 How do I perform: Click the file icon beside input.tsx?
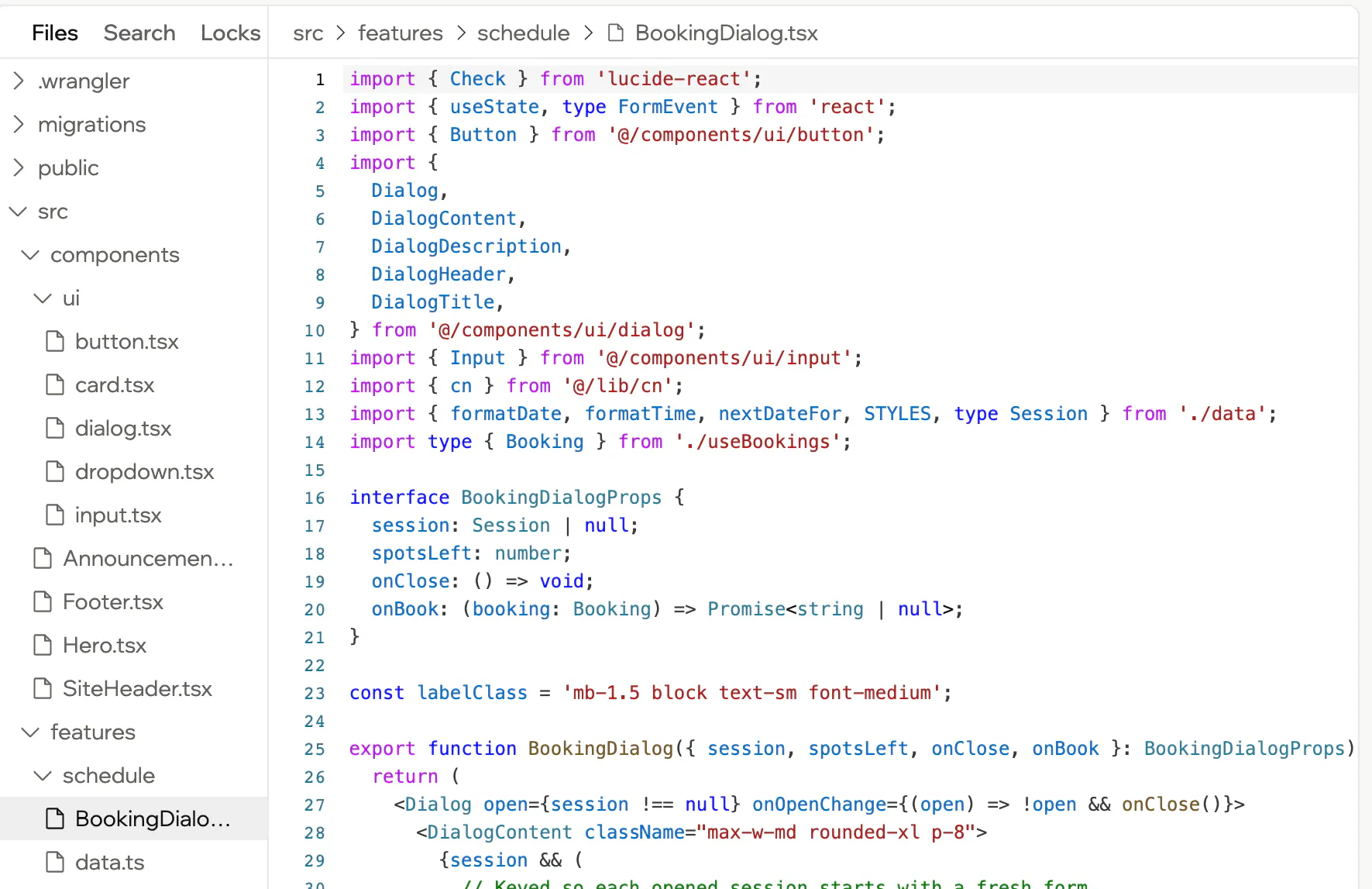[55, 515]
